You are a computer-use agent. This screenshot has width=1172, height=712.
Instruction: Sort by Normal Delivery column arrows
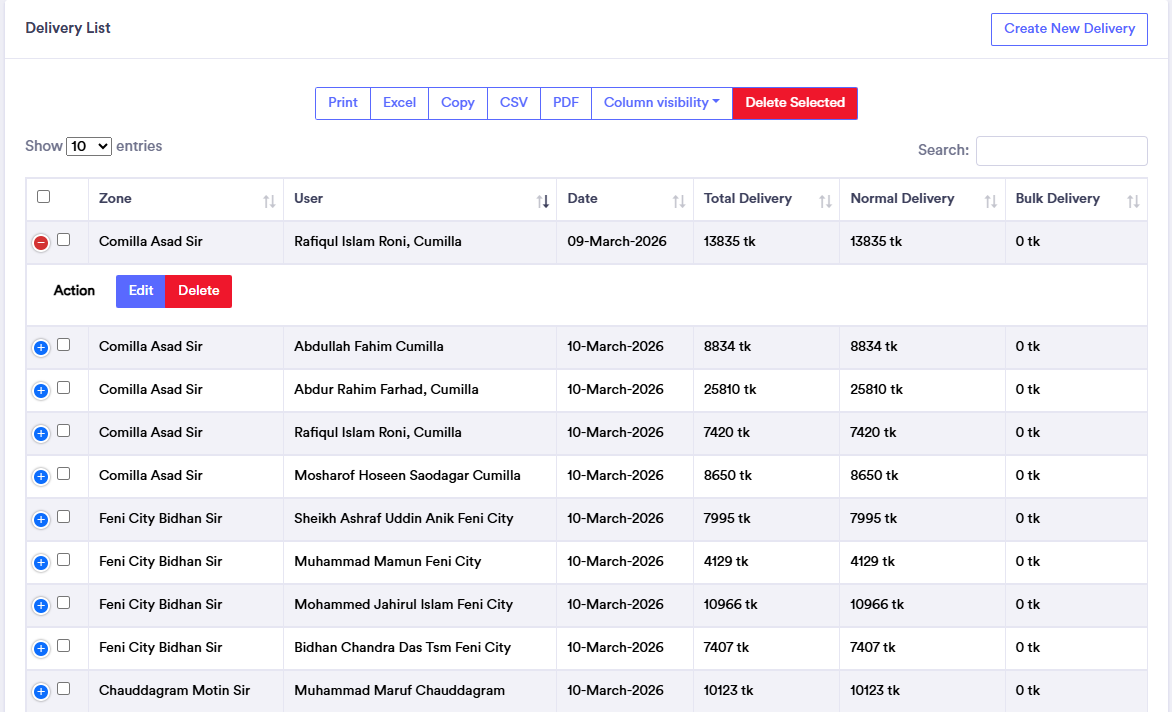(x=990, y=201)
